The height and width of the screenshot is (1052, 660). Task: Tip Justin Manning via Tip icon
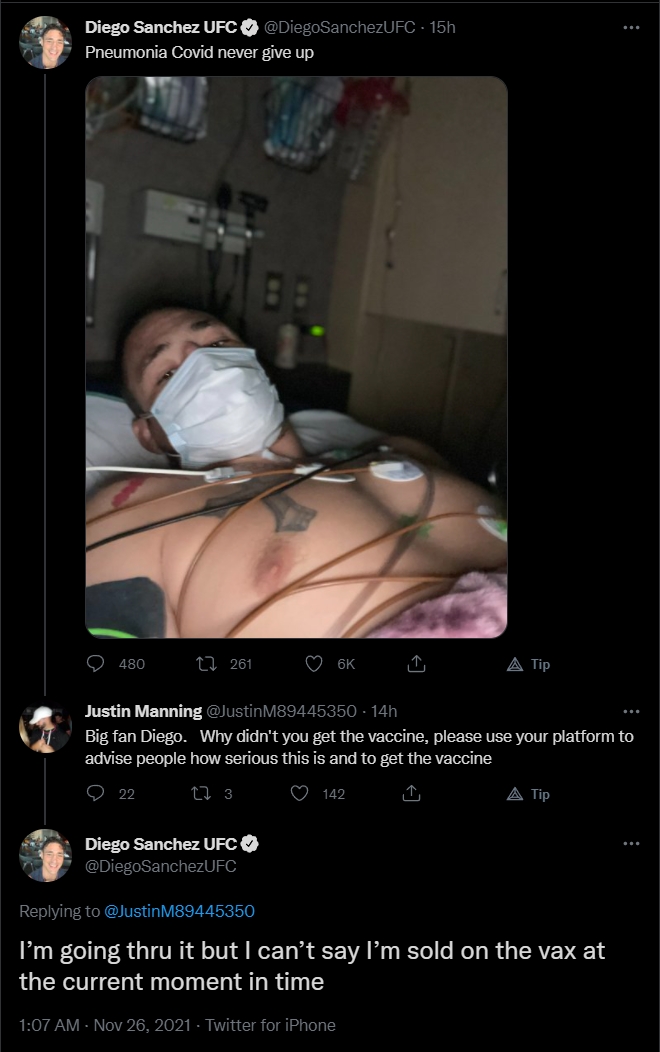[x=529, y=794]
